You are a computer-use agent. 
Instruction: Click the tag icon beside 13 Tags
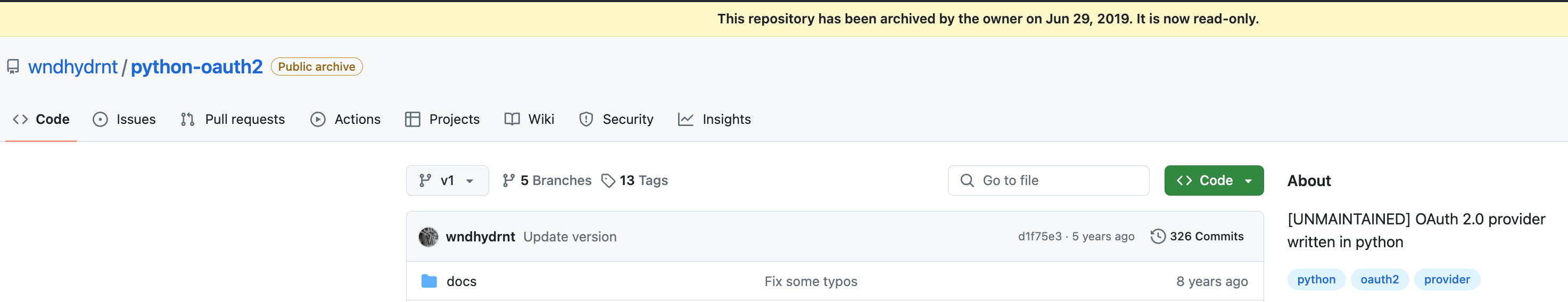point(607,180)
